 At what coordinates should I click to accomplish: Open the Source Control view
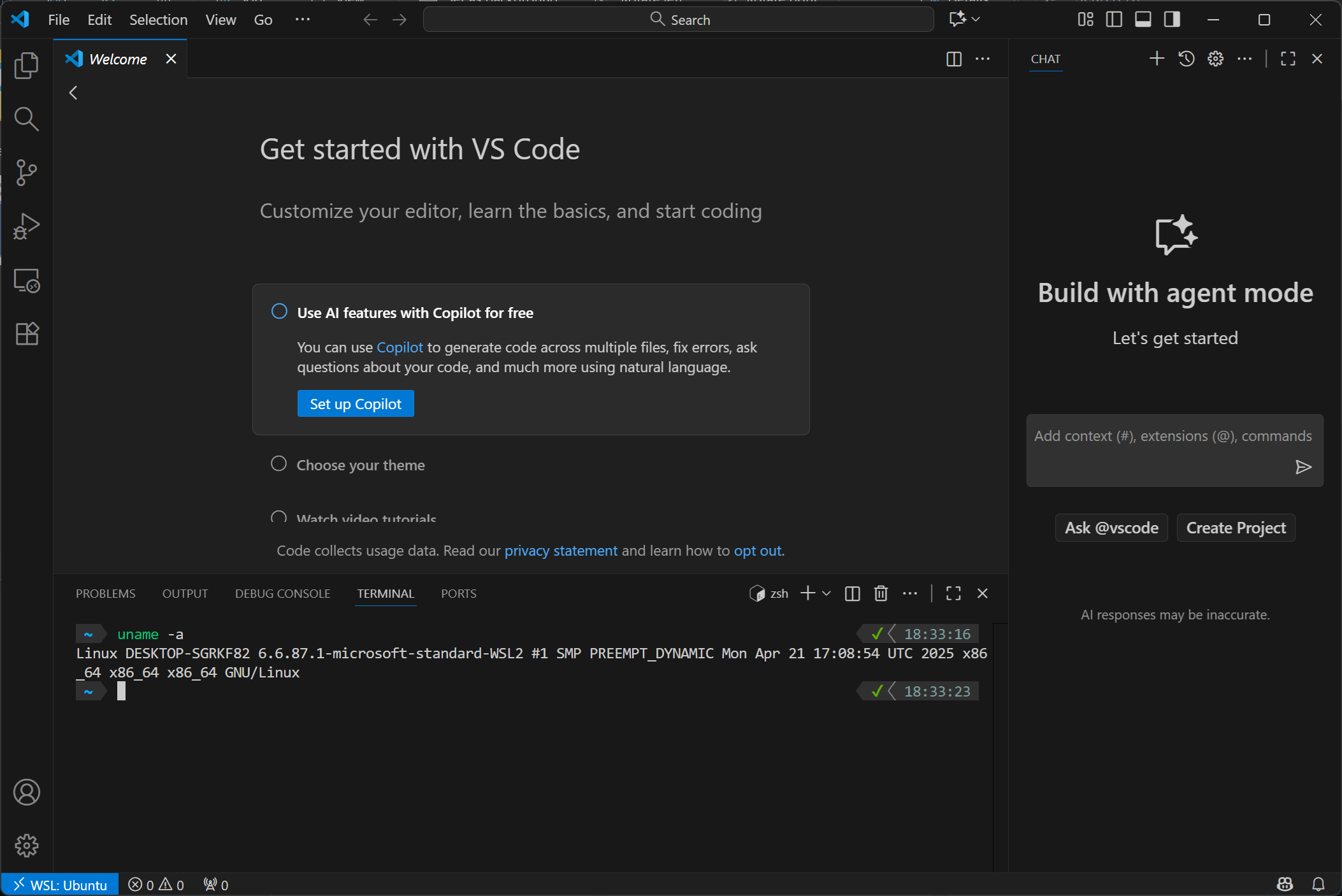click(26, 172)
